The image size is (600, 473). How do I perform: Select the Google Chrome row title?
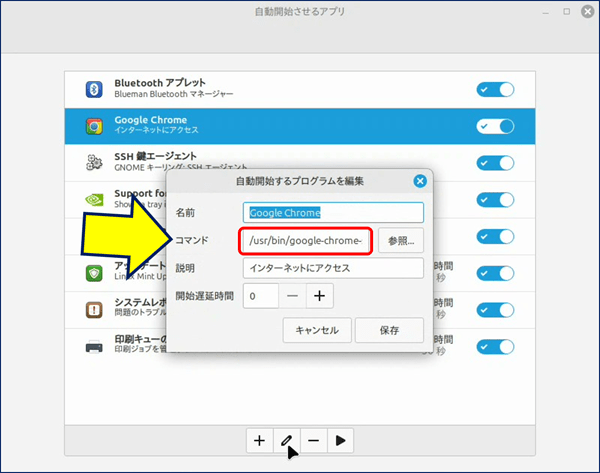tap(151, 120)
